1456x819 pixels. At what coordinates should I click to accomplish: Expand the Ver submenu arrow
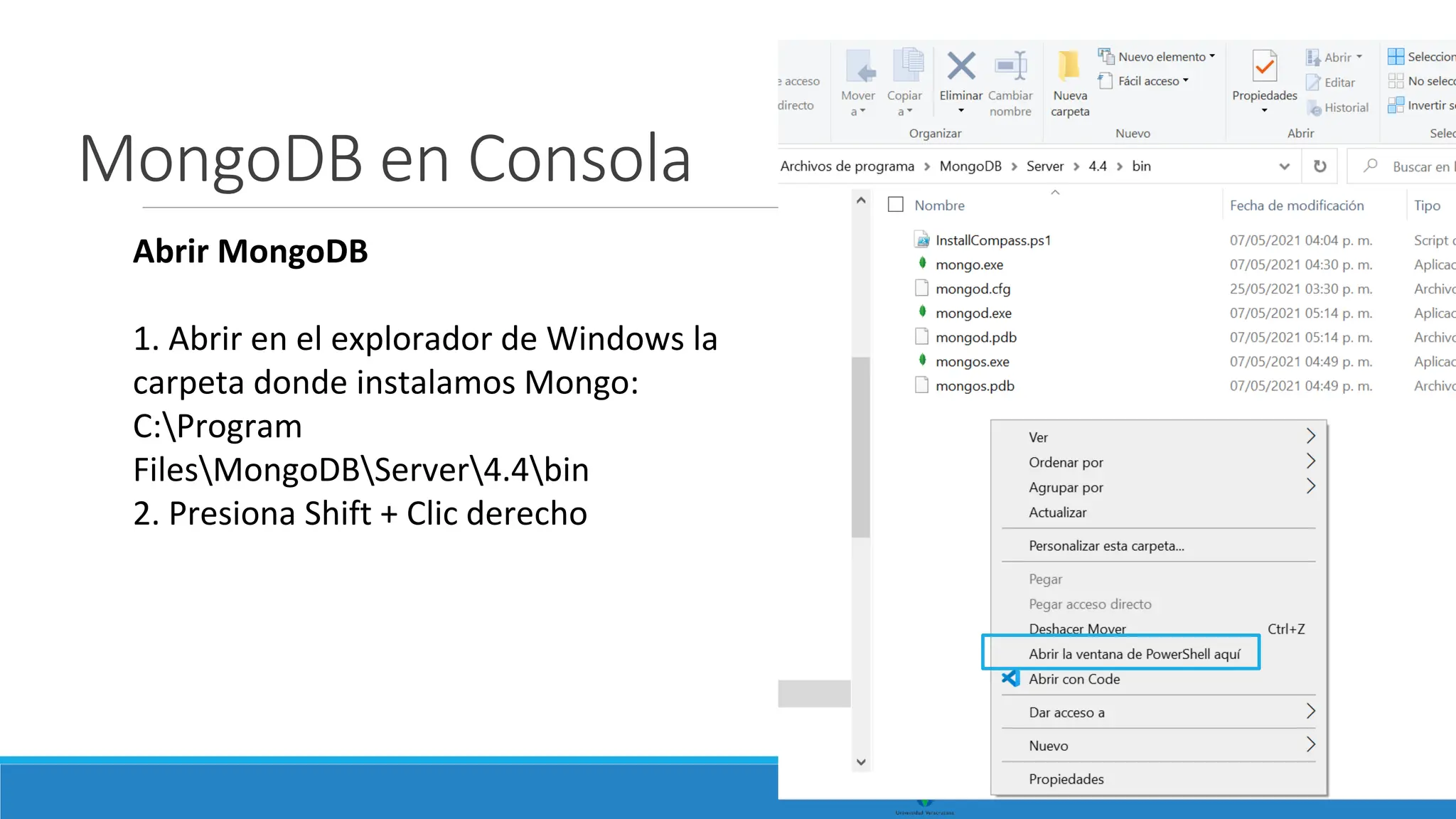point(1311,436)
